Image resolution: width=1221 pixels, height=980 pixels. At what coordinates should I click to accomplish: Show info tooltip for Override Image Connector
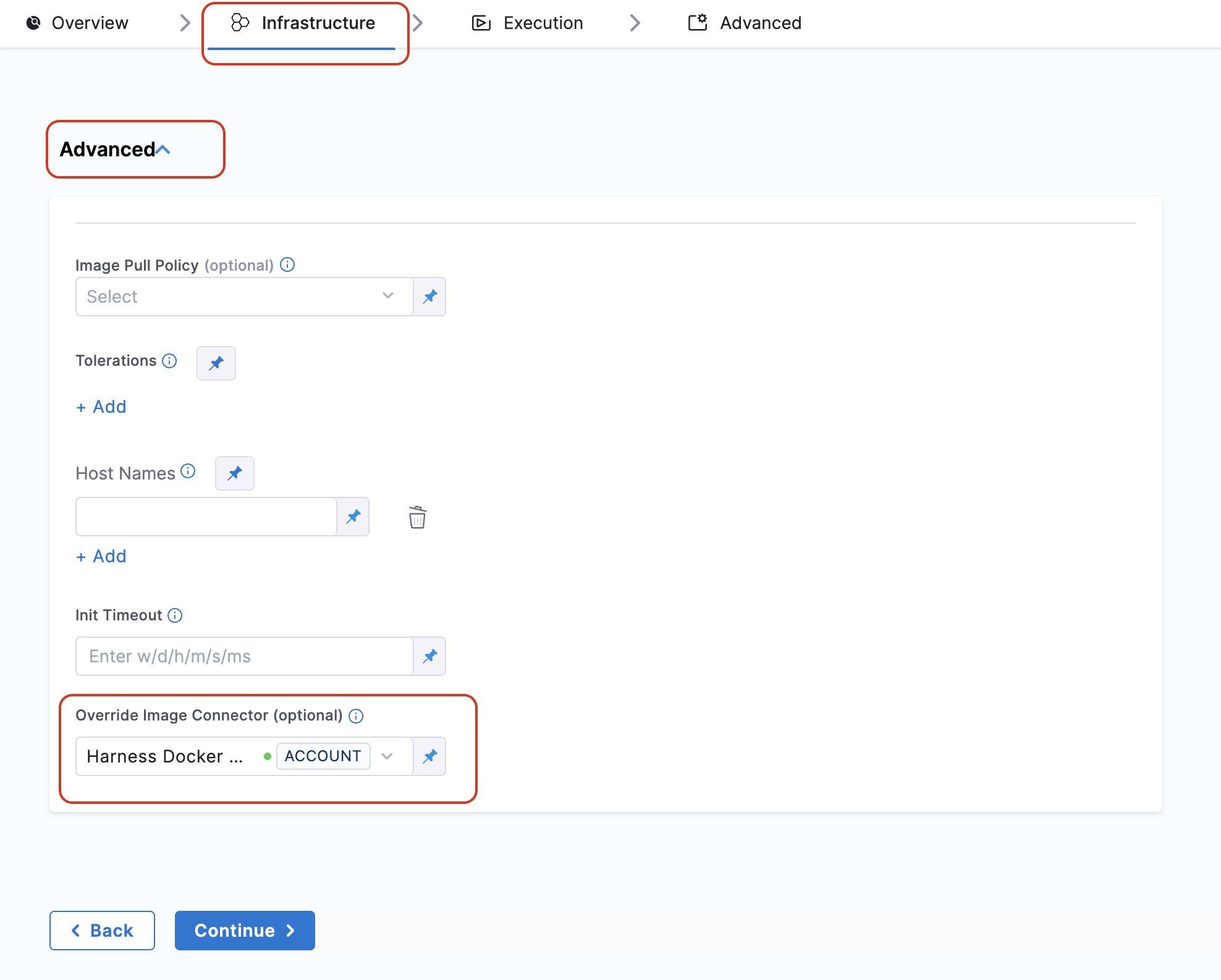click(356, 716)
